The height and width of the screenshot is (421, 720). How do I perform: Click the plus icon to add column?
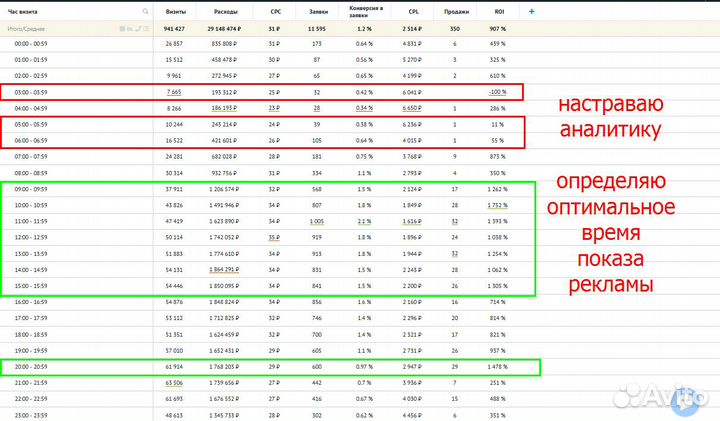(x=531, y=11)
